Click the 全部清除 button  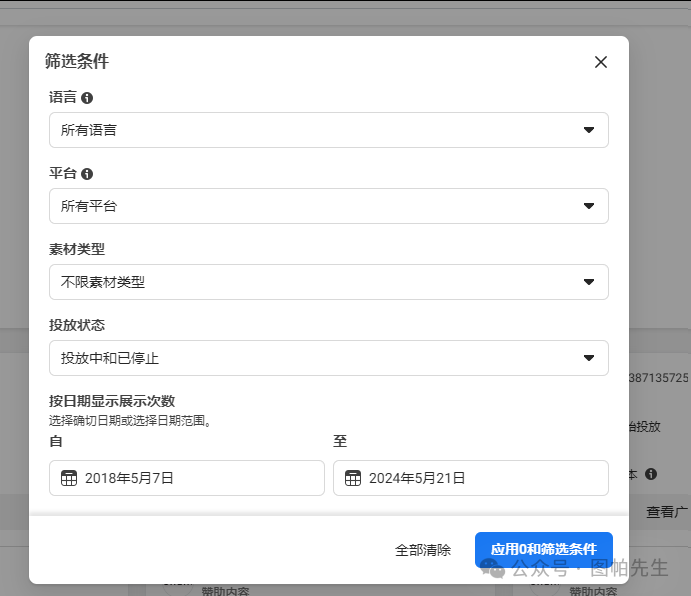[x=423, y=550]
